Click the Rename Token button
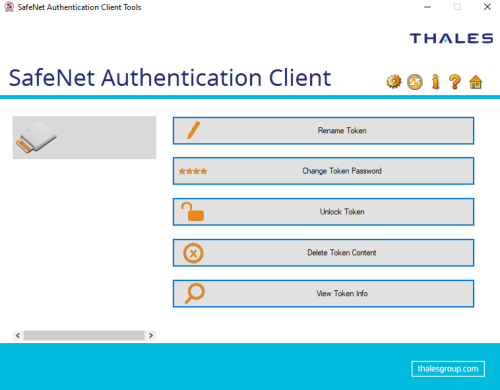500x390 pixels. (x=323, y=131)
